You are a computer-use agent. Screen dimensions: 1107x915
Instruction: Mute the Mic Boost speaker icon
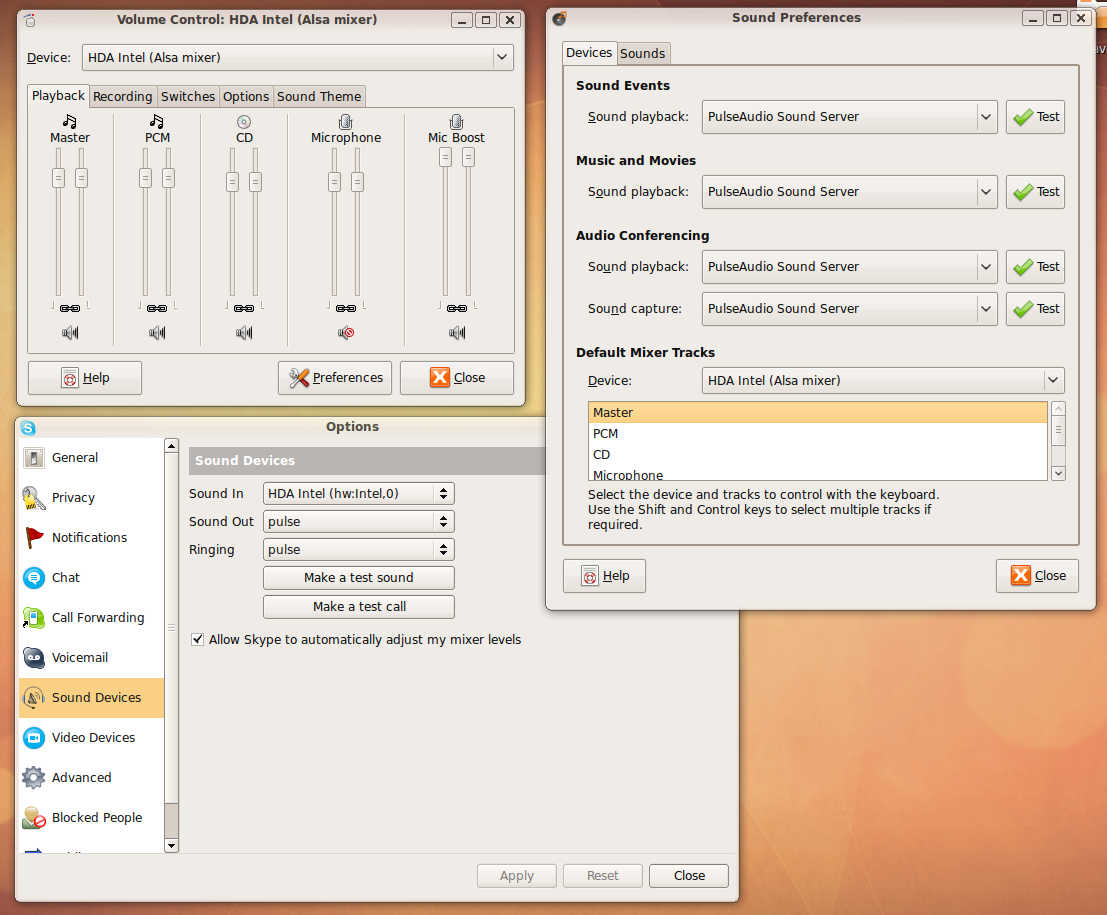[x=457, y=333]
